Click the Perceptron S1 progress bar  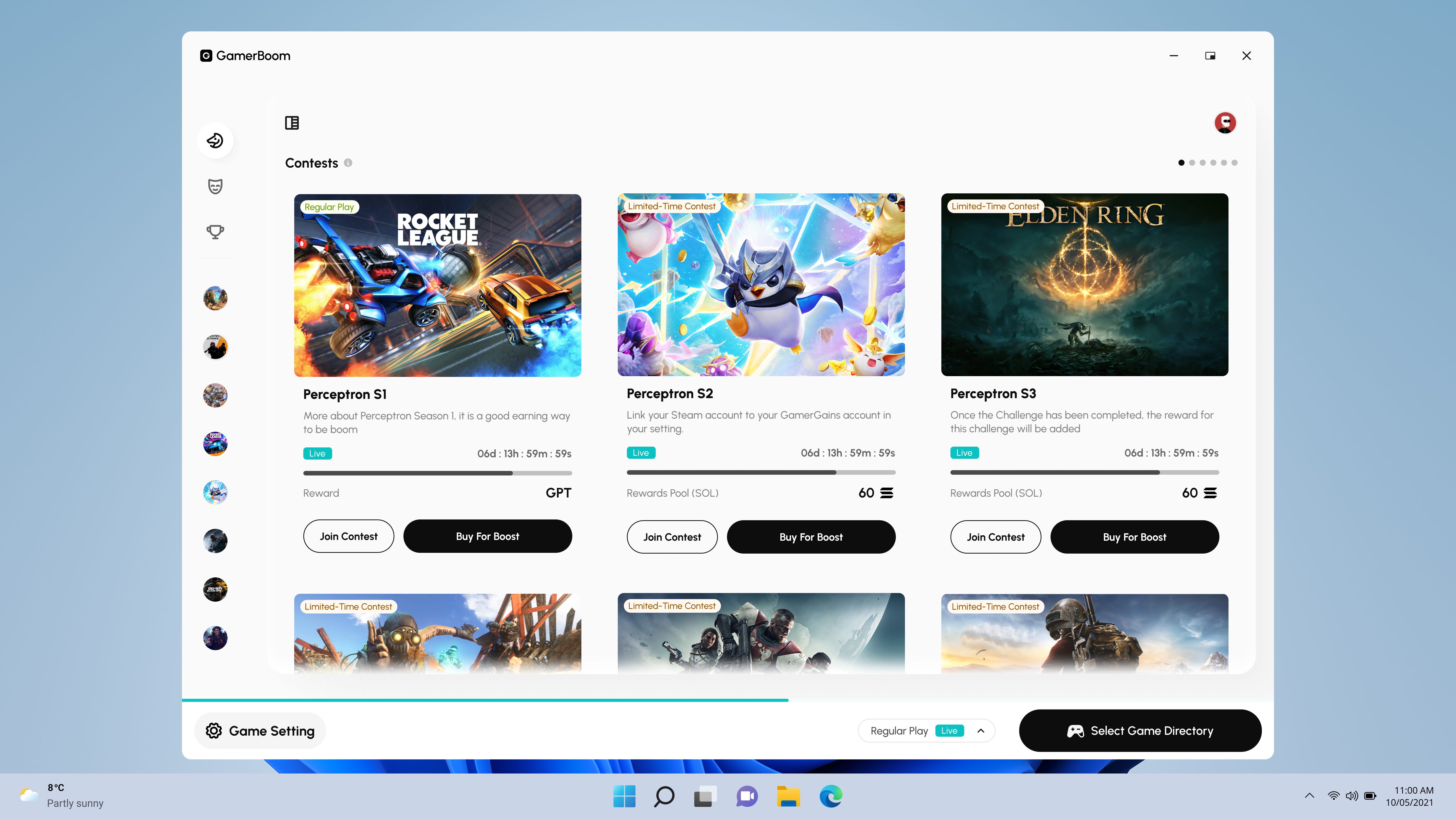tap(438, 473)
